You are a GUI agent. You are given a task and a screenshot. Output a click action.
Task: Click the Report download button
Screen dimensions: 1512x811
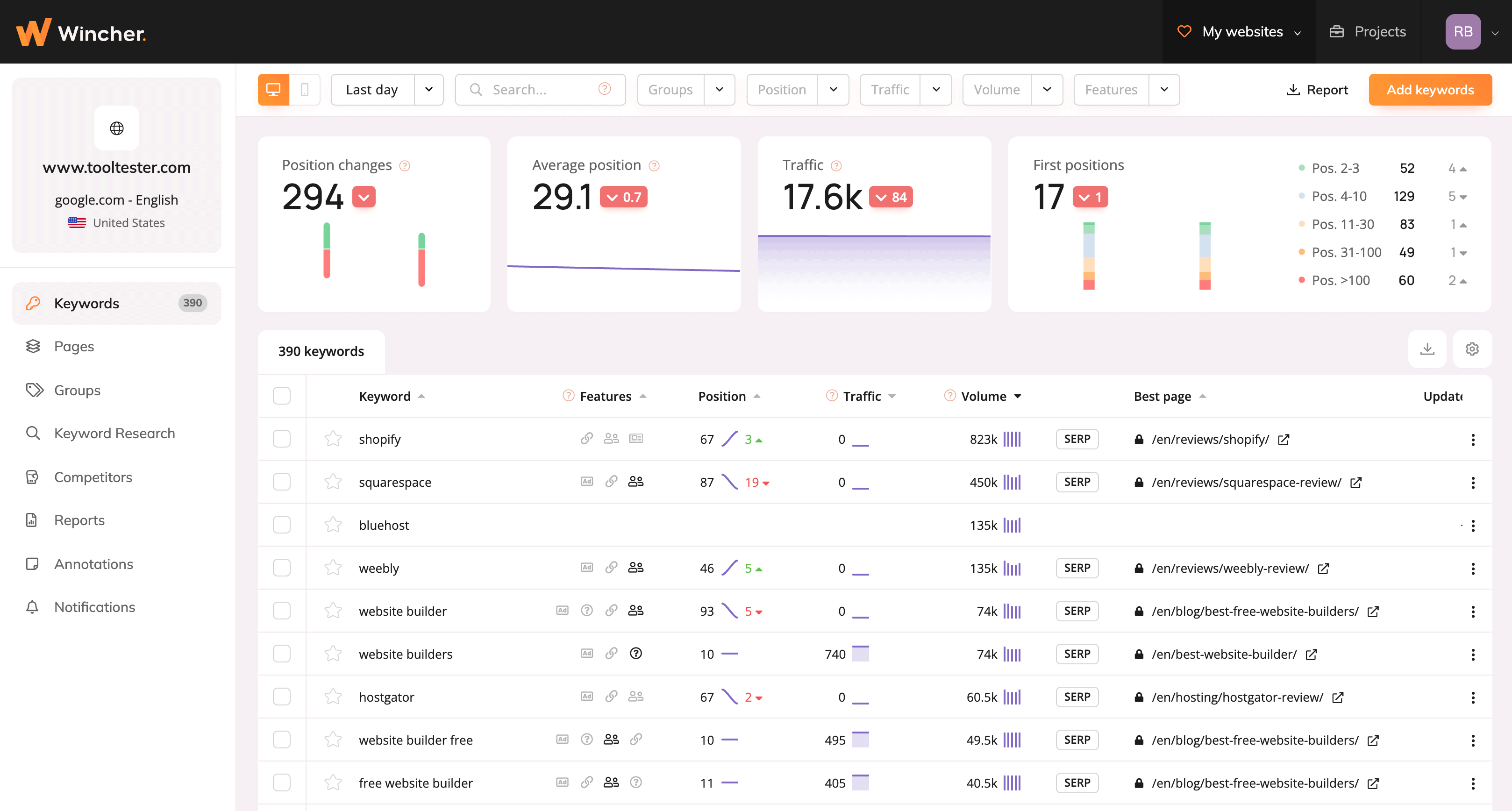pos(1317,89)
